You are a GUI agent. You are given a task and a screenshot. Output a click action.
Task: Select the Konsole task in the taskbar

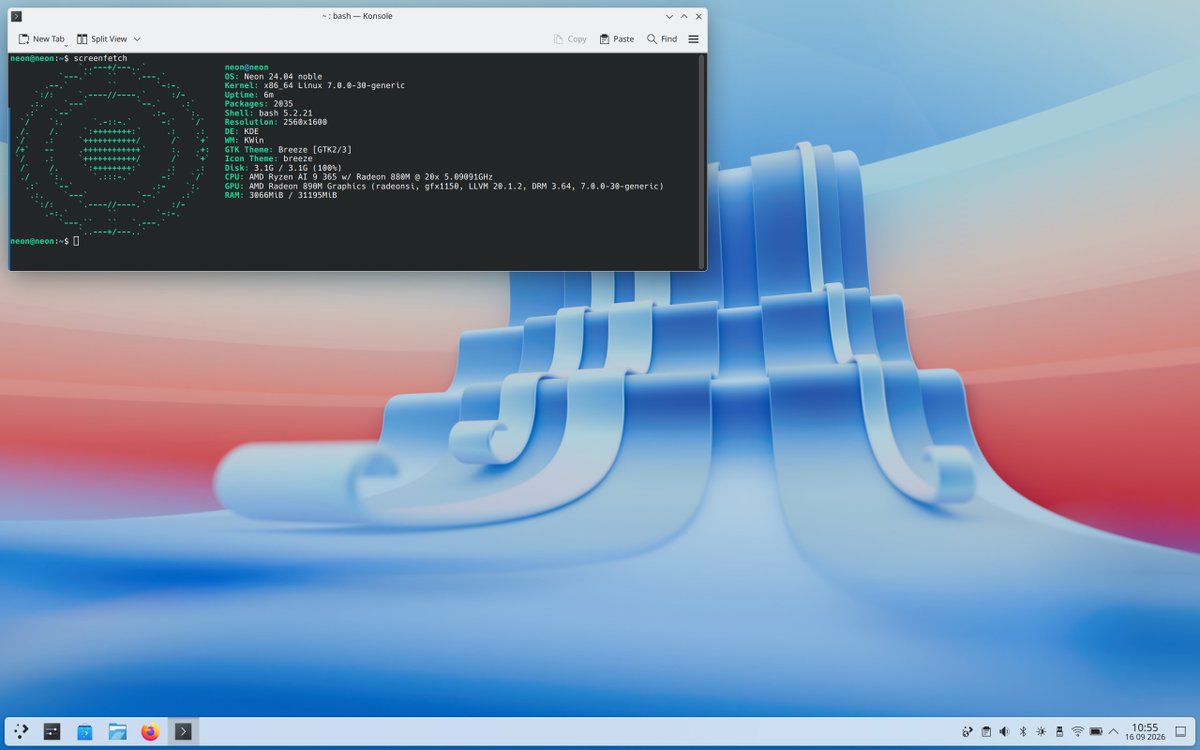pos(183,732)
